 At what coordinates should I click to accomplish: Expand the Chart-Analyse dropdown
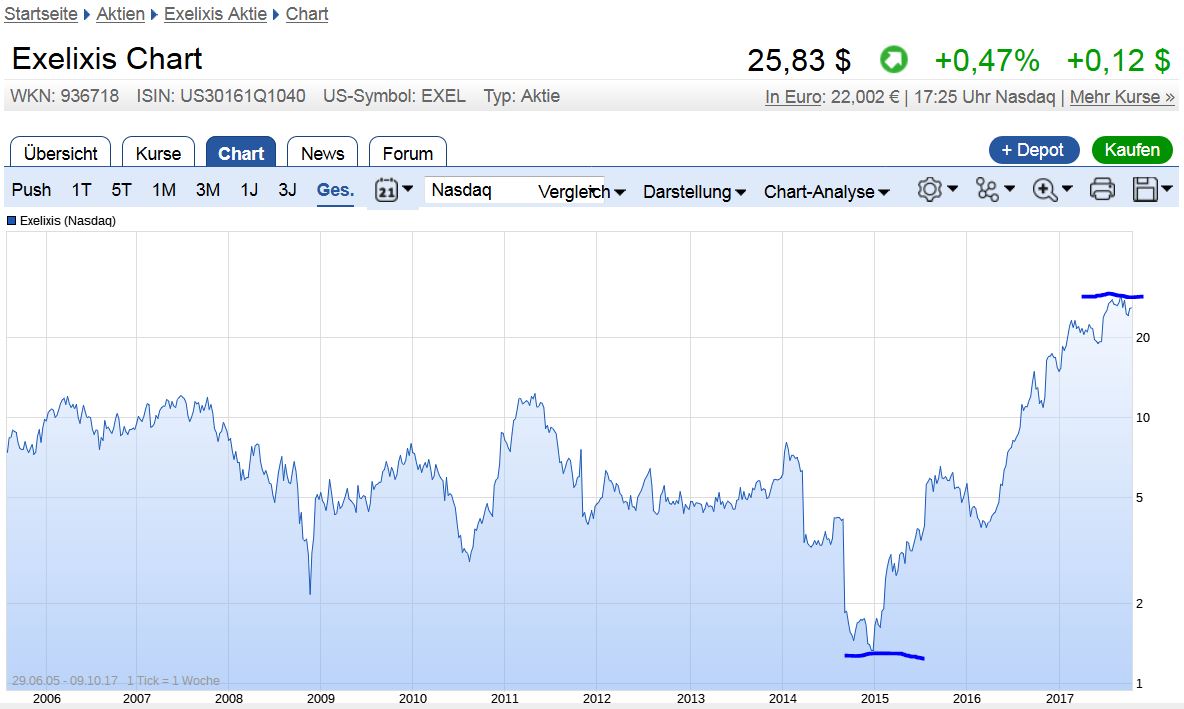[x=826, y=192]
